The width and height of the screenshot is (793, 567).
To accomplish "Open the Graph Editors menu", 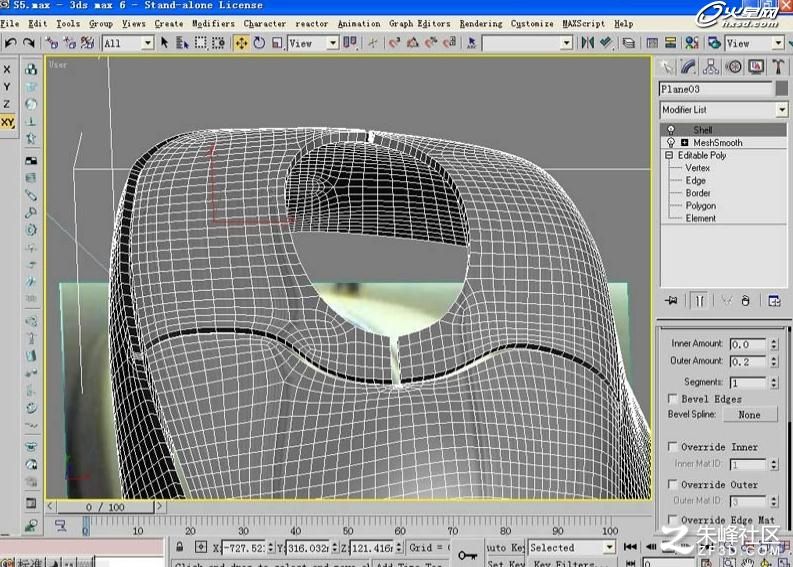I will [x=419, y=23].
